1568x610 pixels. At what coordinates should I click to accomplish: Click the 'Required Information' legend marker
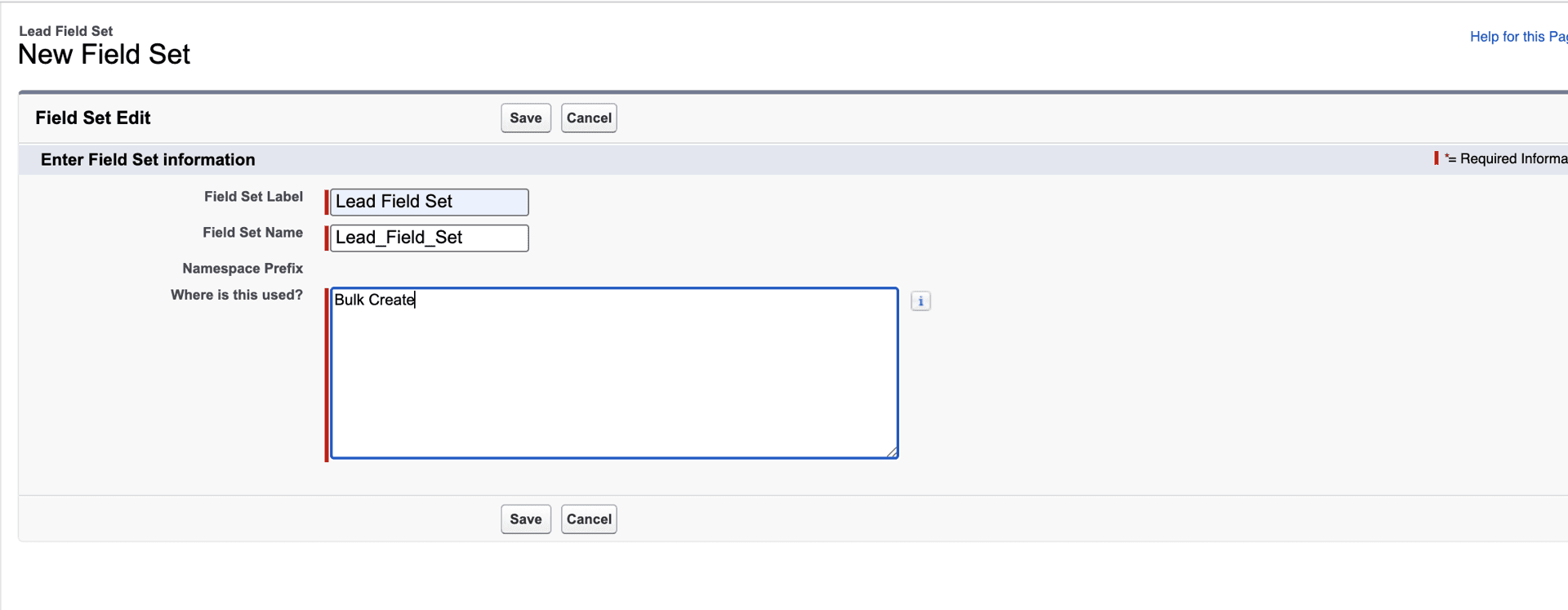[x=1437, y=158]
